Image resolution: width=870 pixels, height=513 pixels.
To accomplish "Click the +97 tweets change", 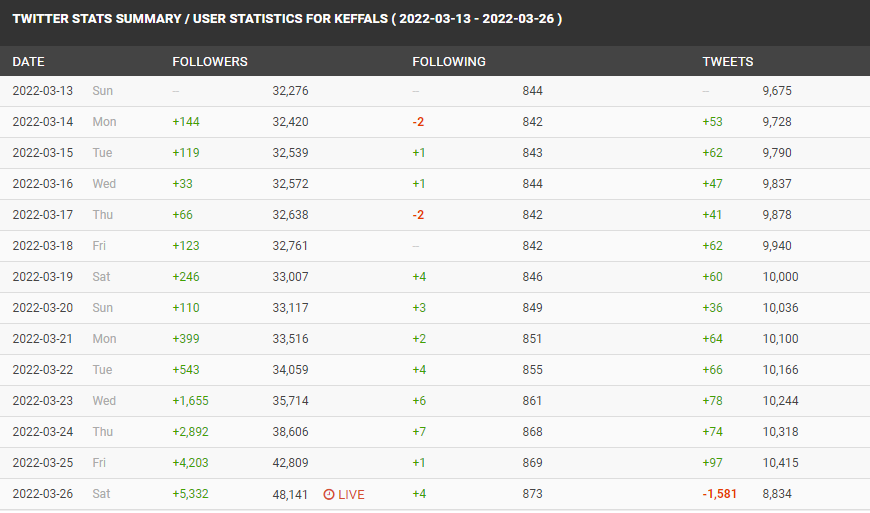I will (x=712, y=463).
